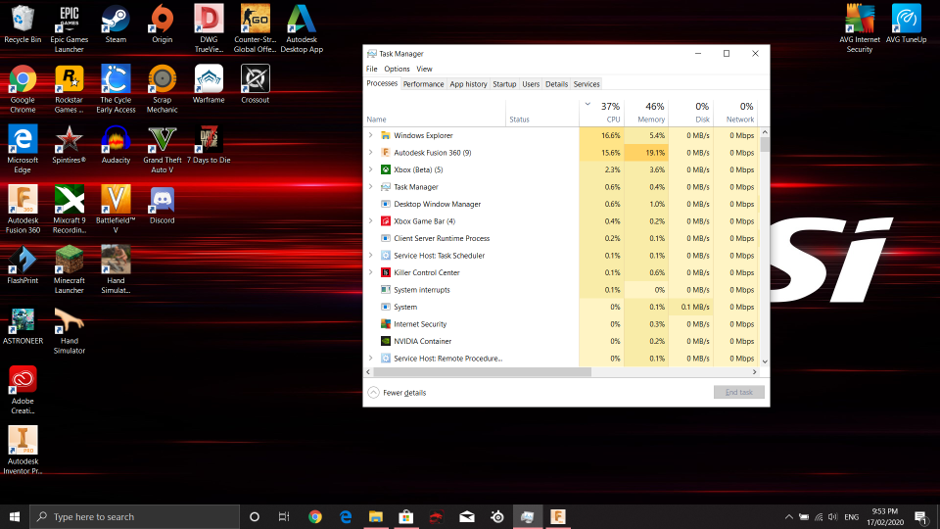This screenshot has width=940, height=529.
Task: Select Spintires desktop icon
Action: point(69,144)
